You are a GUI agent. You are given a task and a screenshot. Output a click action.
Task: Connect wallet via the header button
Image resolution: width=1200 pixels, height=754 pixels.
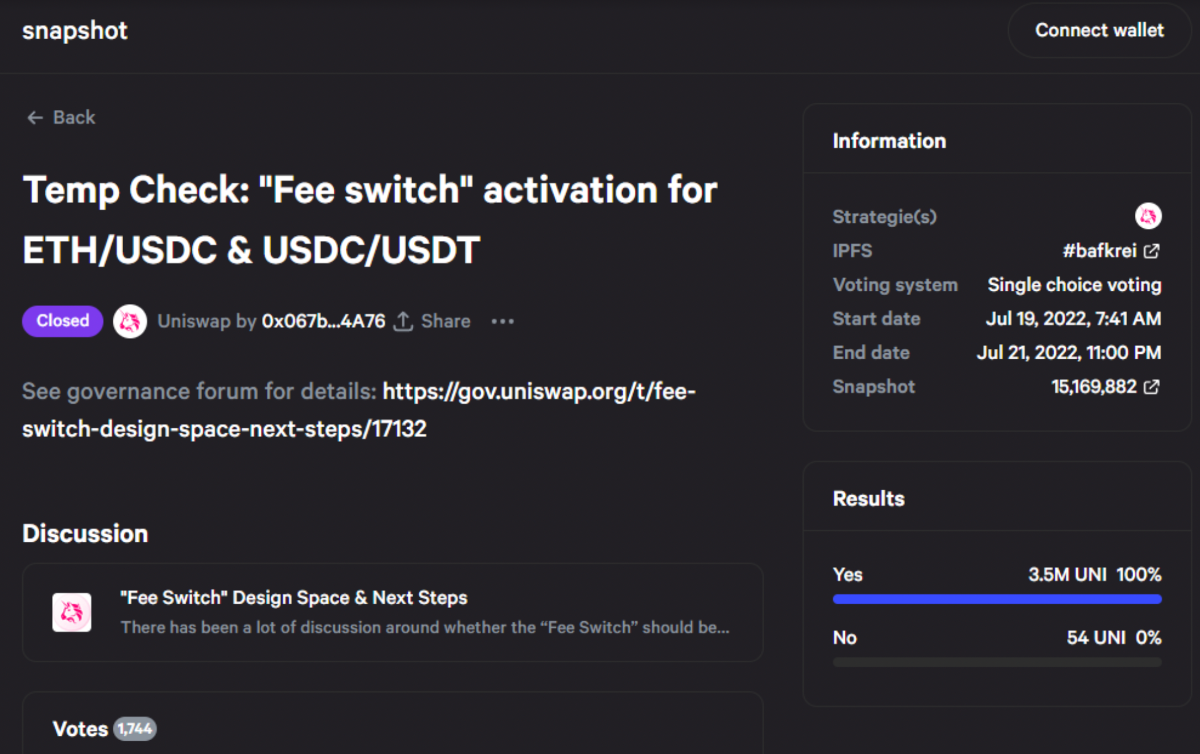click(x=1099, y=30)
